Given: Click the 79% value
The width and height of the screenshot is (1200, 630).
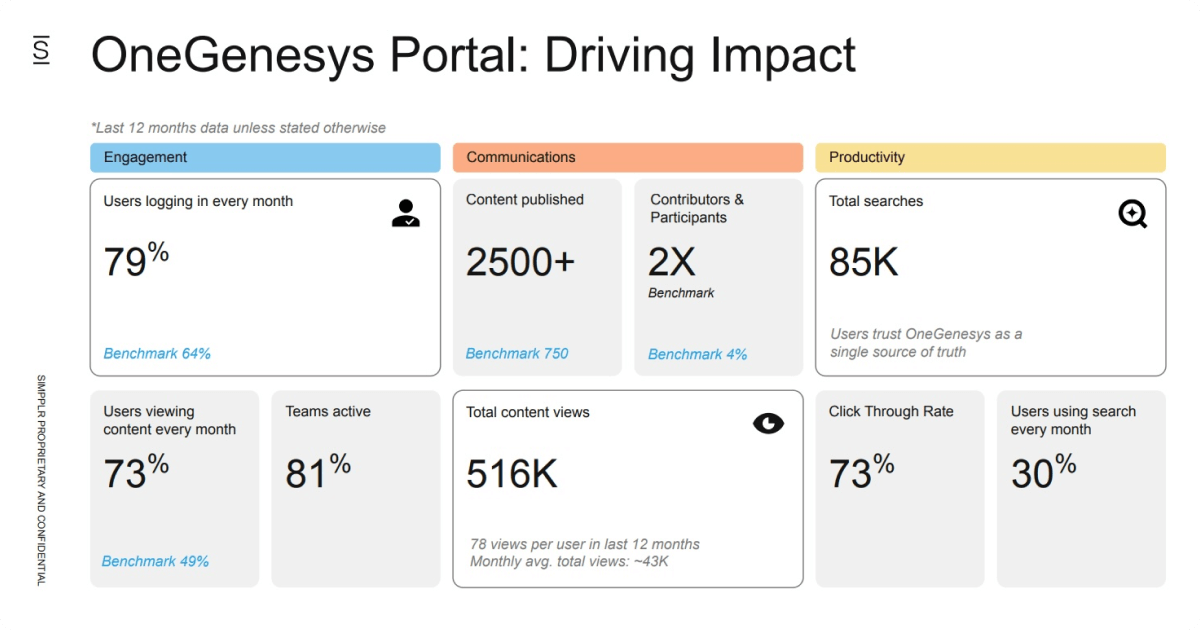Looking at the screenshot, I should [x=136, y=260].
